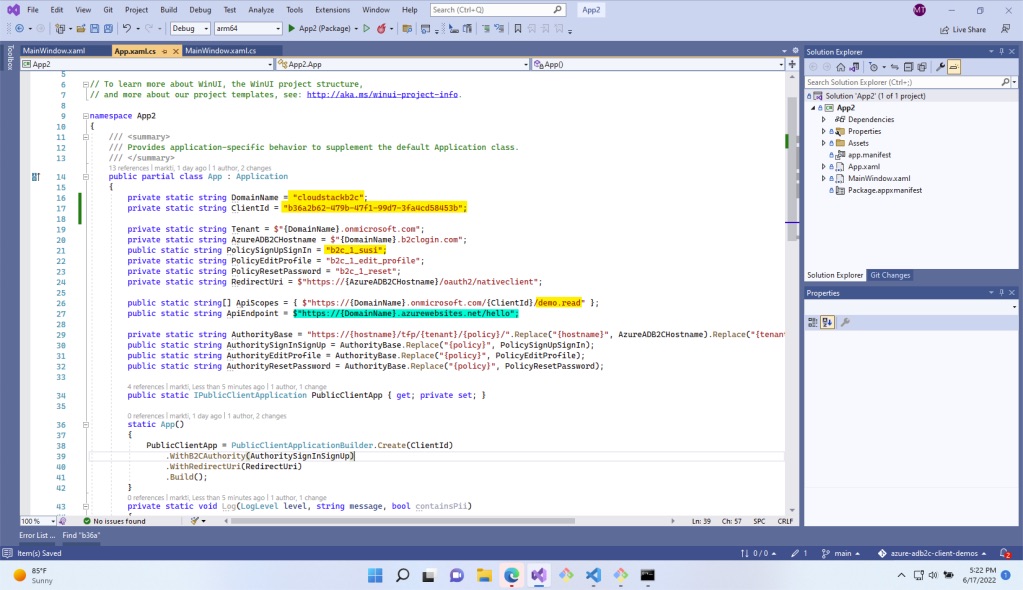Collapse the App2 project node

[x=814, y=108]
